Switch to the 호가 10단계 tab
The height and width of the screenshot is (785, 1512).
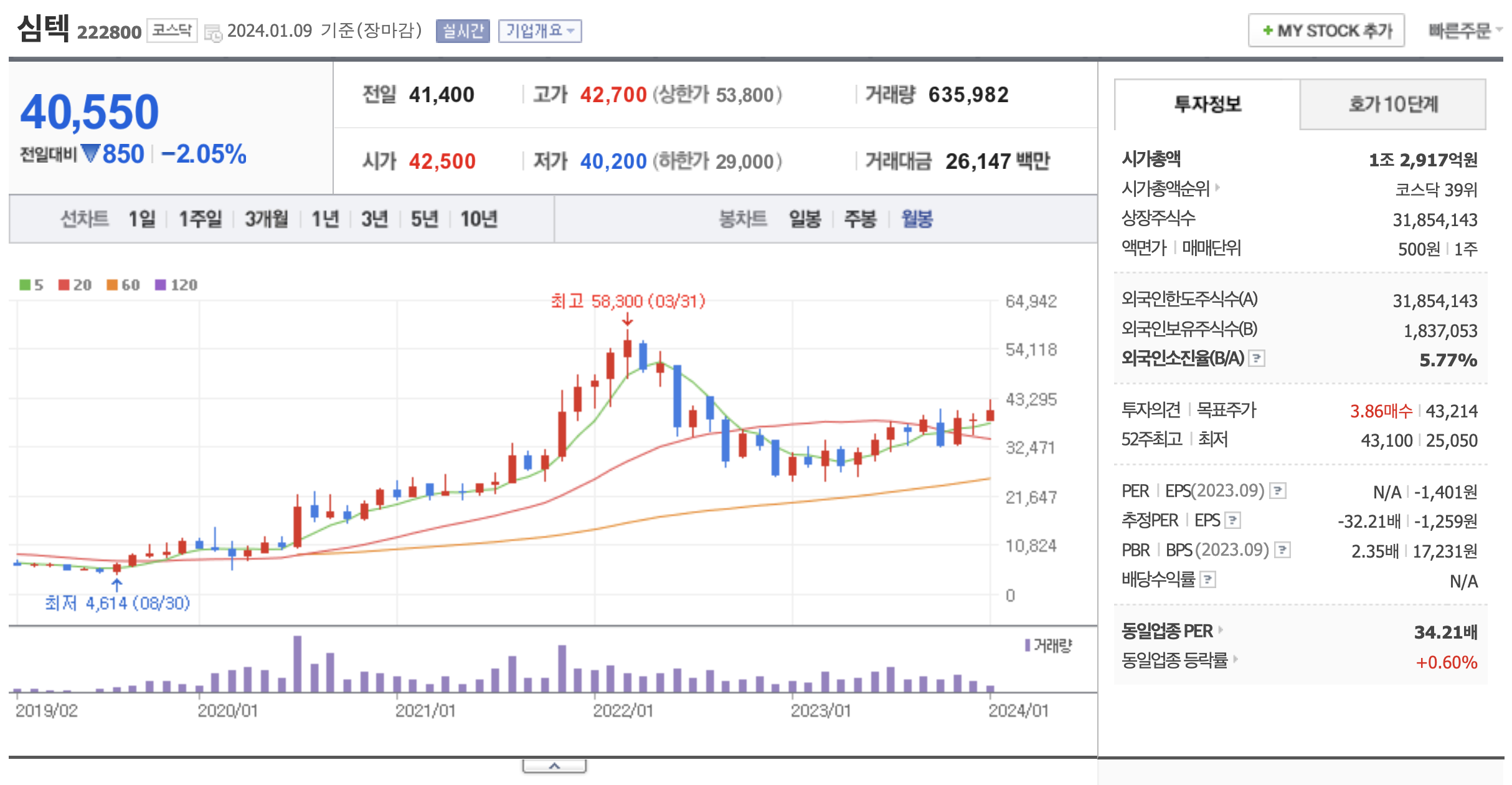point(1392,104)
